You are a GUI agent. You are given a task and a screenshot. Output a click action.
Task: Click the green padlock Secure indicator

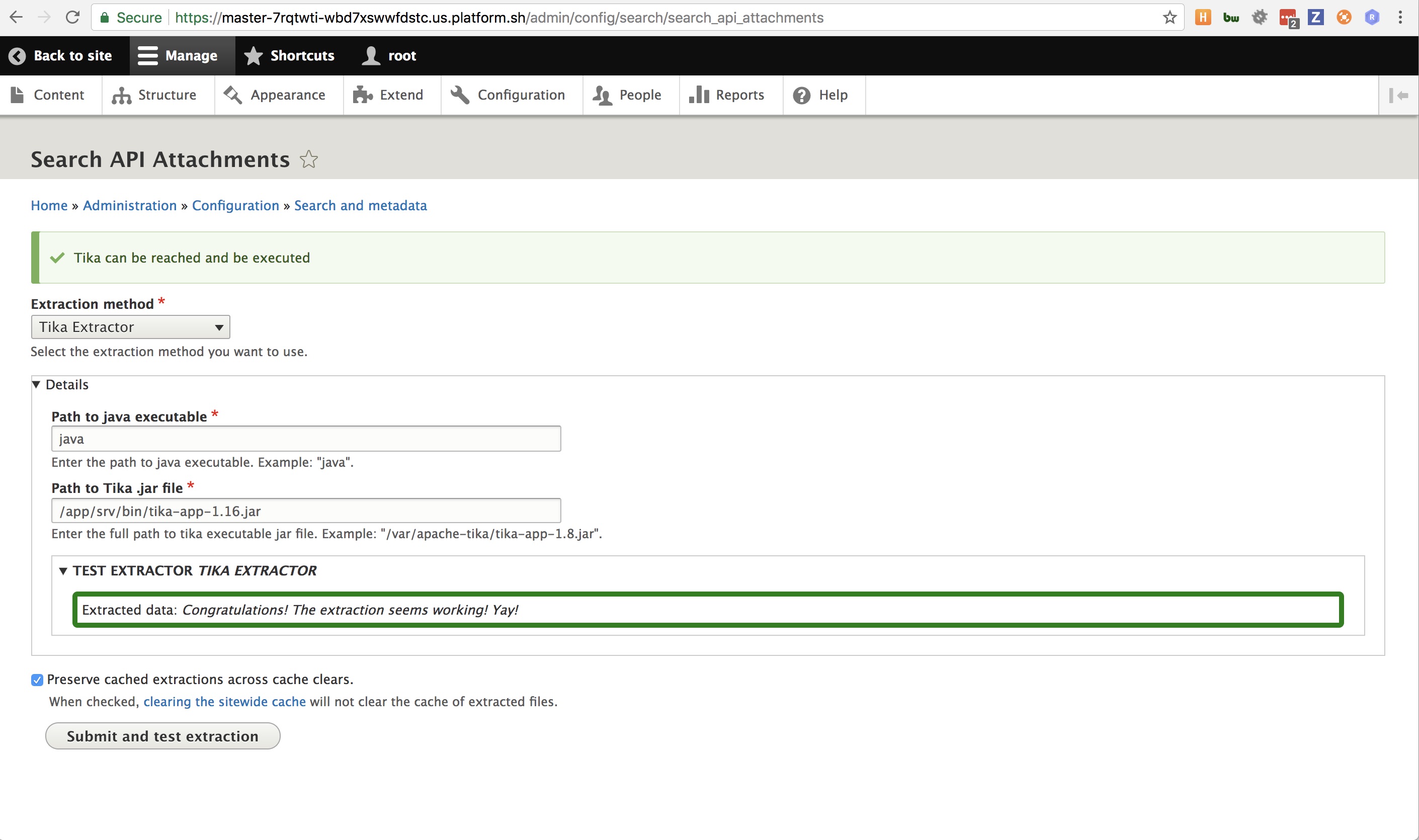[131, 18]
